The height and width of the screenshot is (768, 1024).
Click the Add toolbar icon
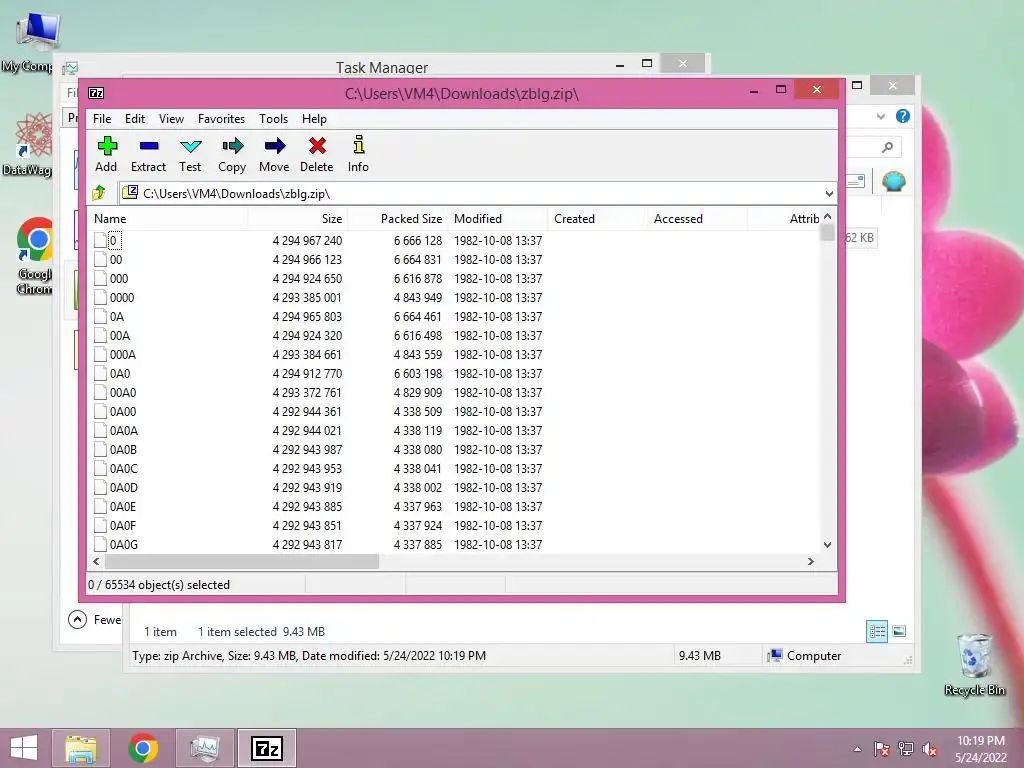click(x=107, y=146)
